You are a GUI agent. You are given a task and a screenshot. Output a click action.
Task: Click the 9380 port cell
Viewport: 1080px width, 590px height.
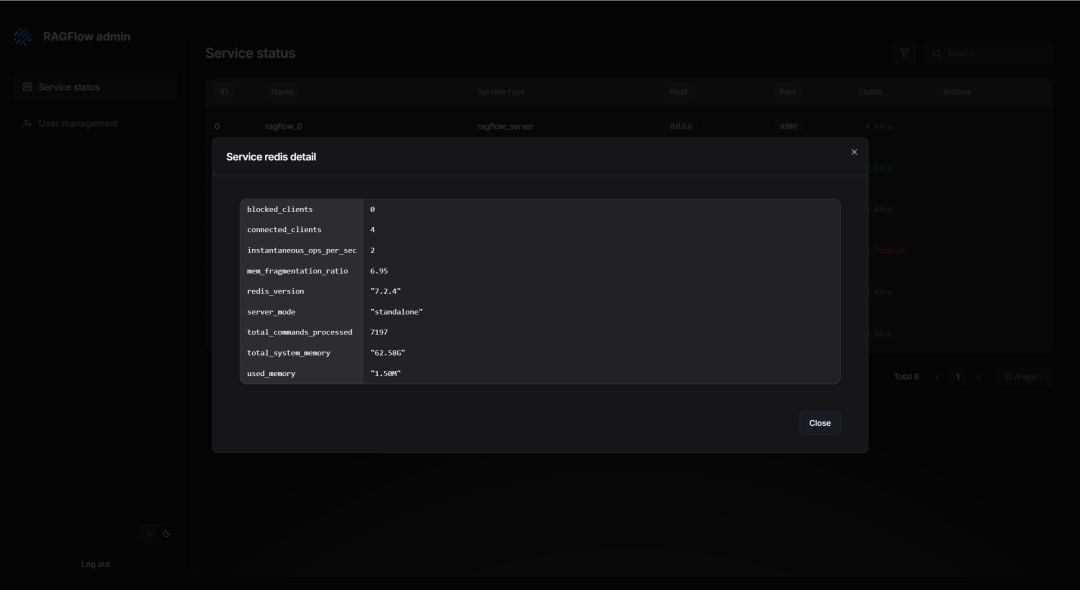click(788, 127)
